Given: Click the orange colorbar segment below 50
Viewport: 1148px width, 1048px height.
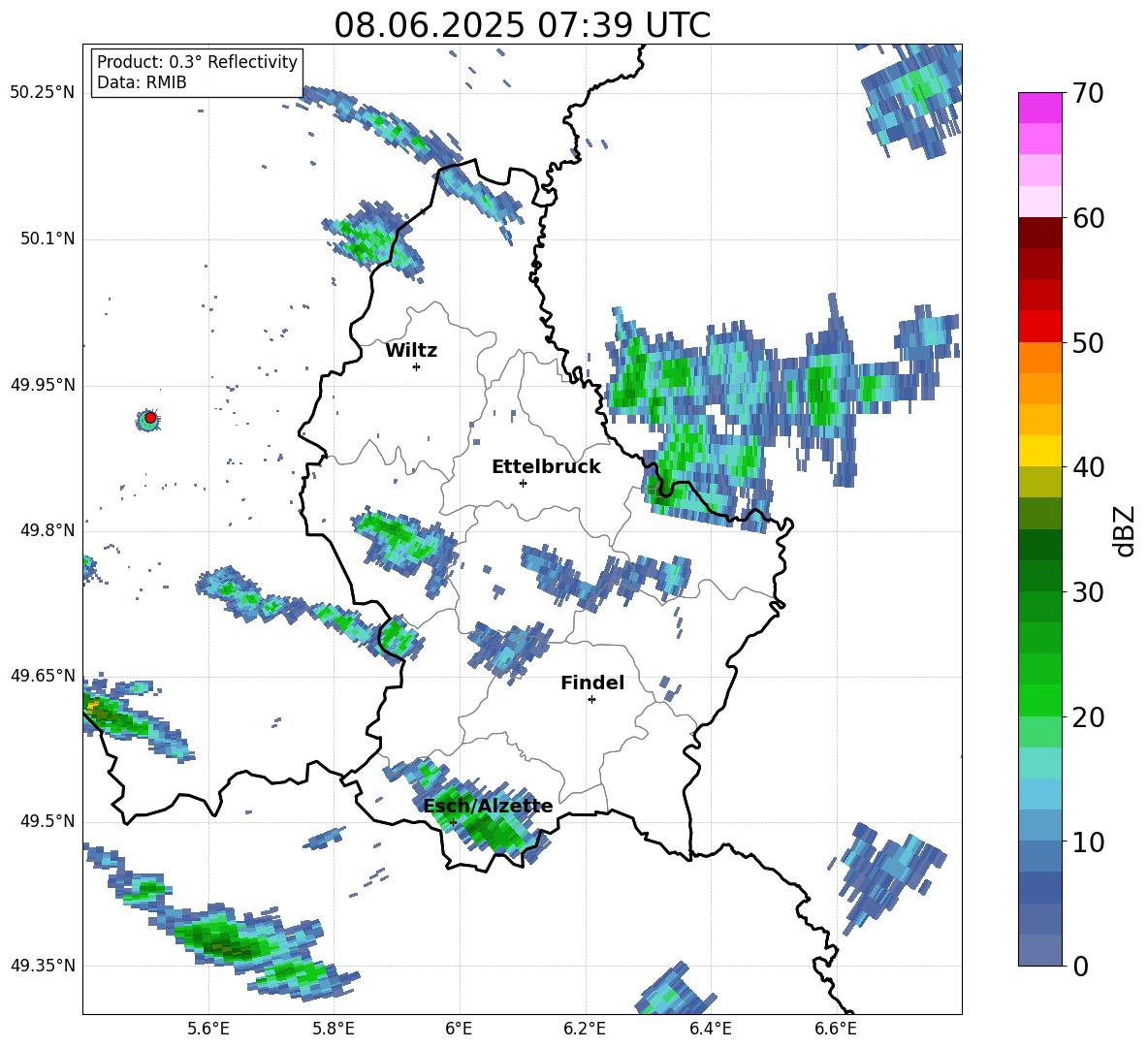Looking at the screenshot, I should tap(1039, 357).
